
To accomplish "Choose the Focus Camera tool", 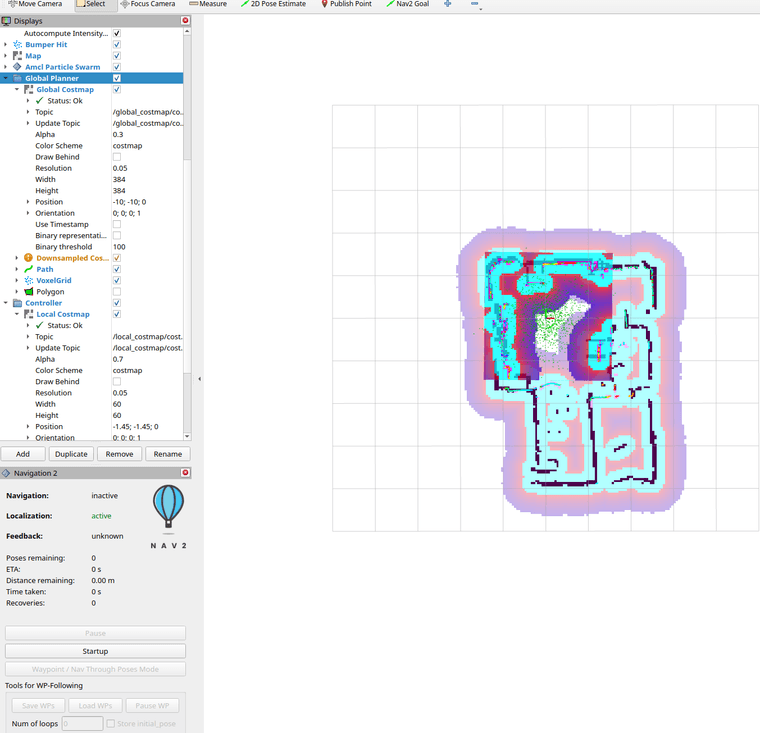I will (x=148, y=4).
